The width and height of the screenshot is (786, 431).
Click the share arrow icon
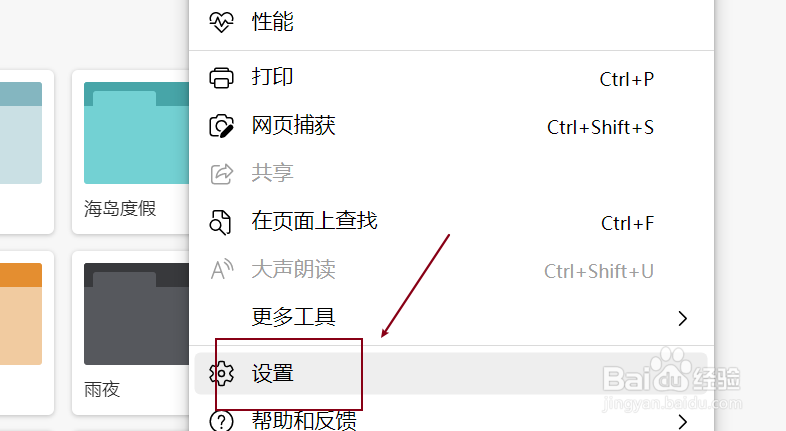pyautogui.click(x=221, y=174)
